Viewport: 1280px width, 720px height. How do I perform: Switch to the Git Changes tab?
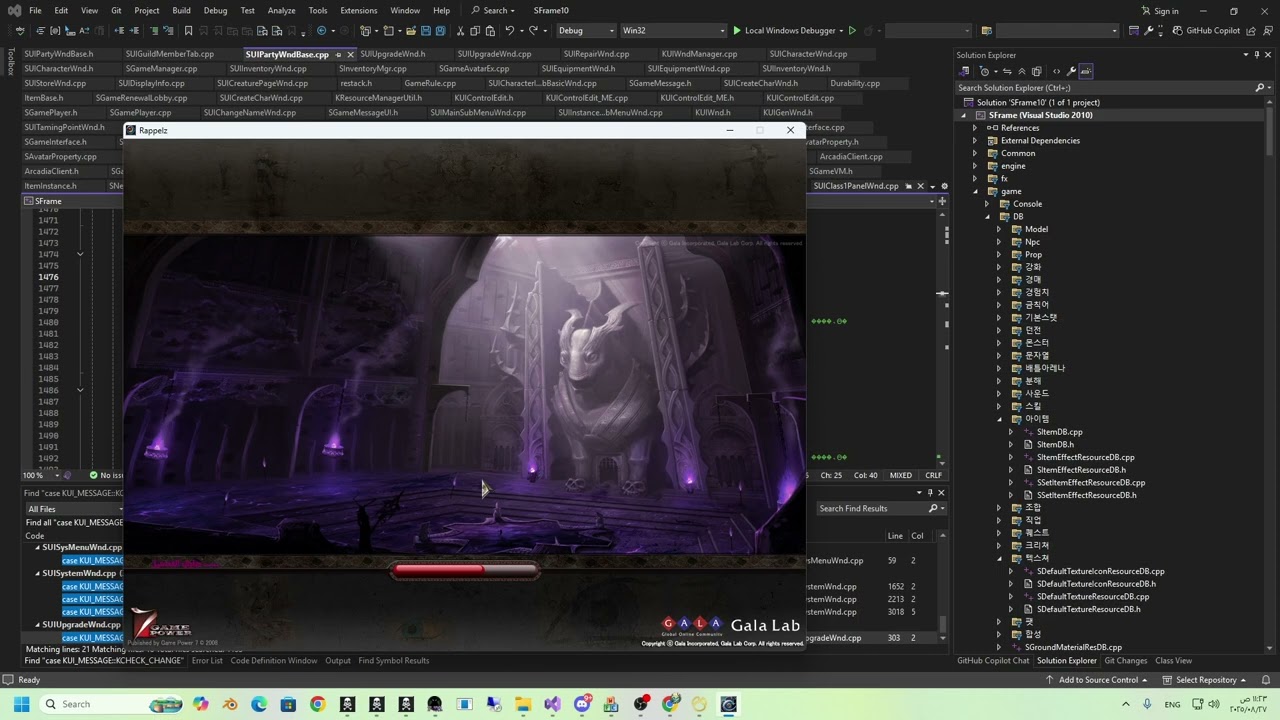tap(1125, 661)
